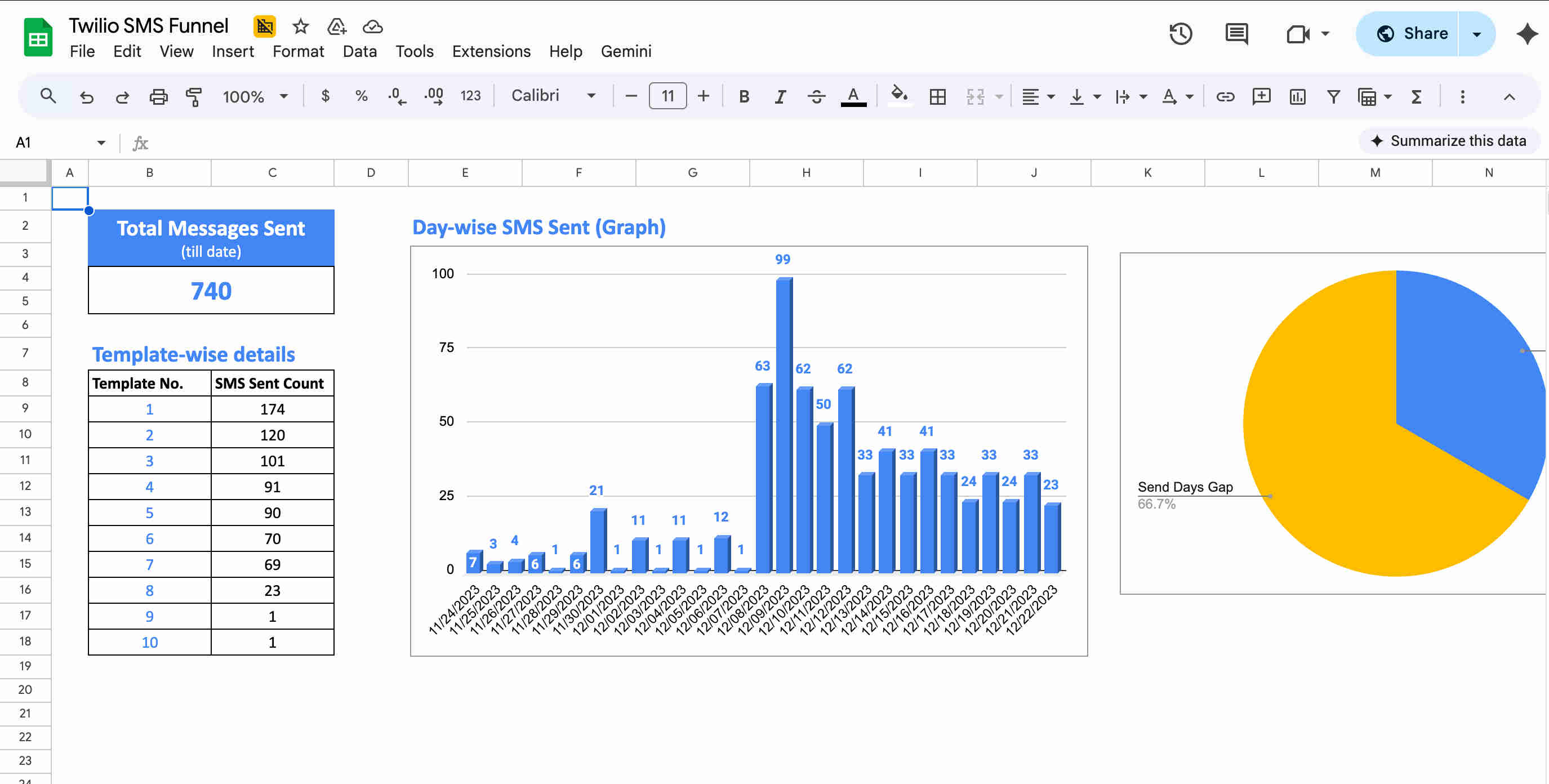This screenshot has width=1549, height=784.
Task: Click the 123 more formats button
Action: tap(470, 96)
